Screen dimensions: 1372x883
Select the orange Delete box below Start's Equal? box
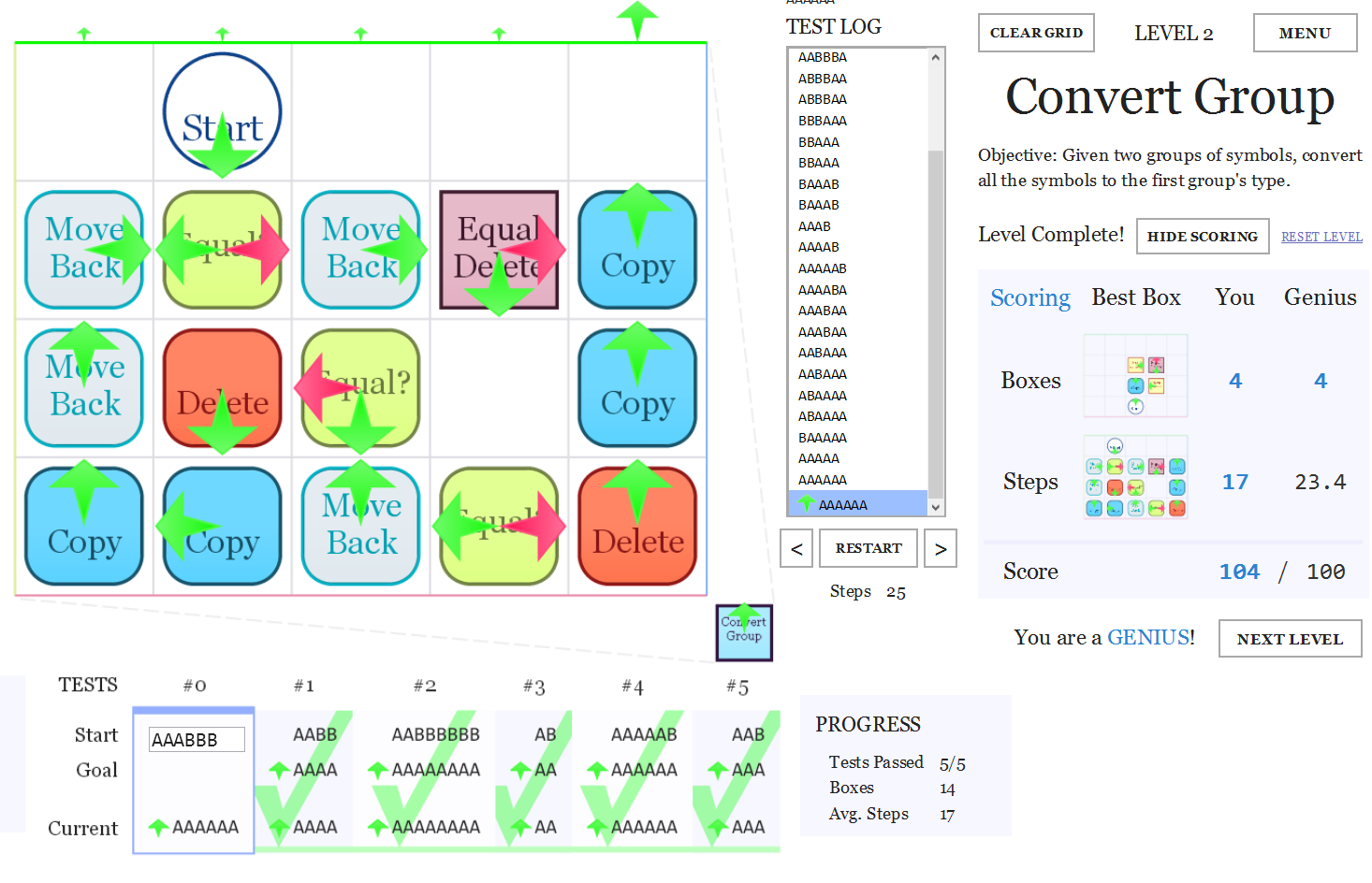click(223, 388)
